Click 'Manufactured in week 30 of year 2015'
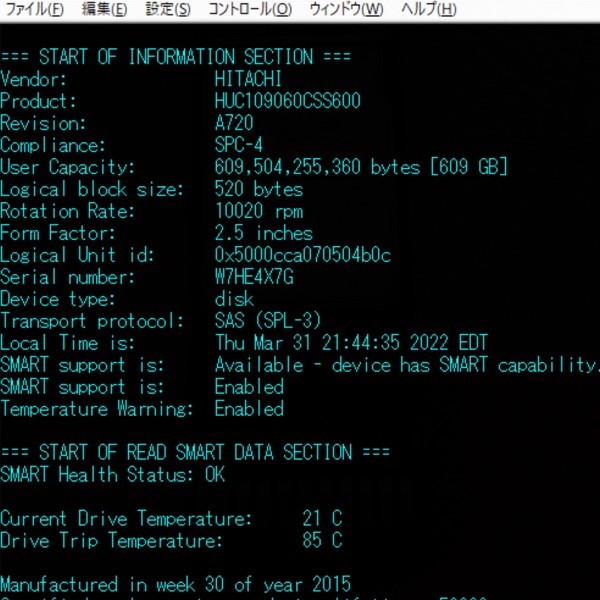600x600 pixels. (x=176, y=585)
